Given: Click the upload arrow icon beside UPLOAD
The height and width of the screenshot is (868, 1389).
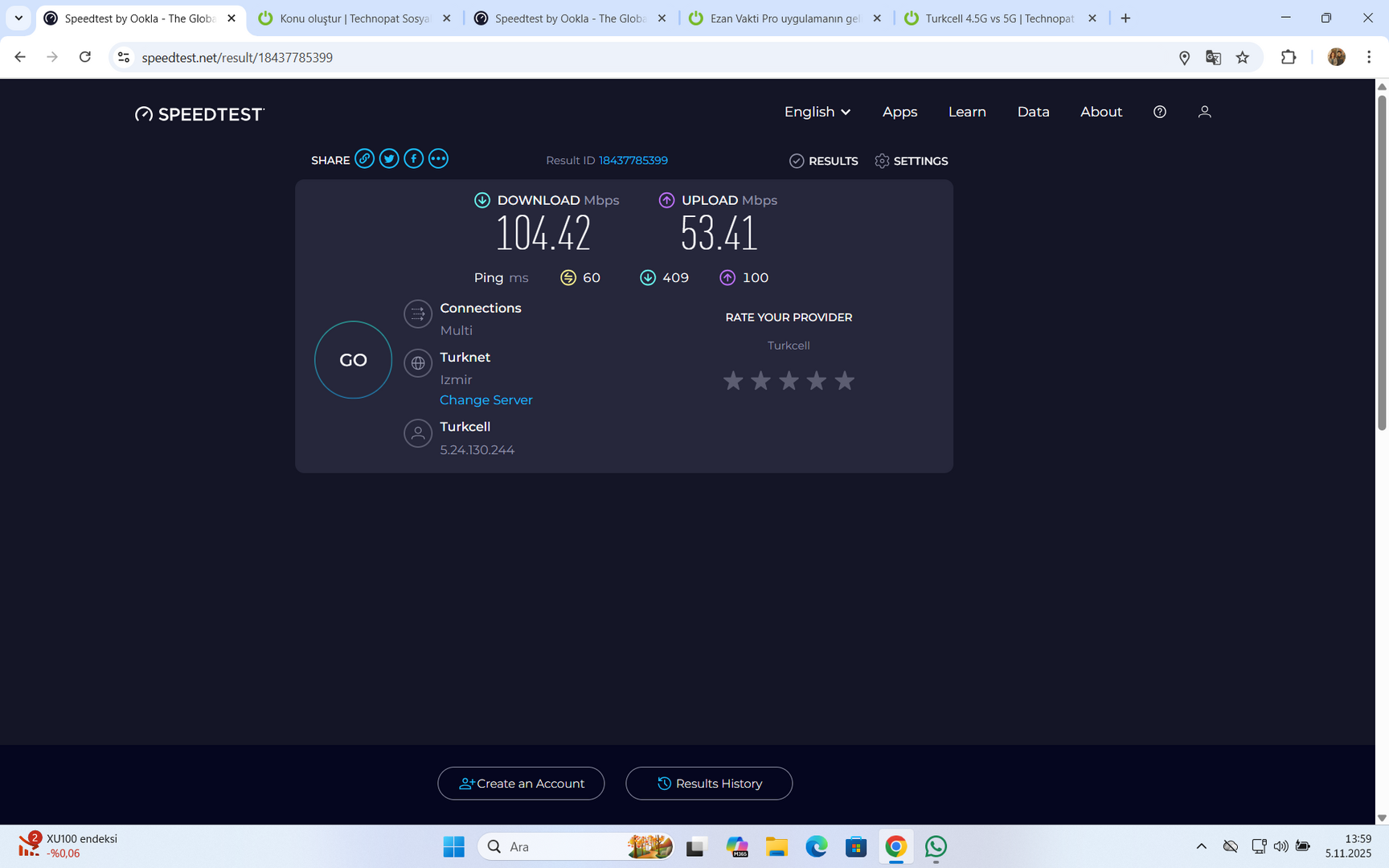Looking at the screenshot, I should pyautogui.click(x=666, y=200).
